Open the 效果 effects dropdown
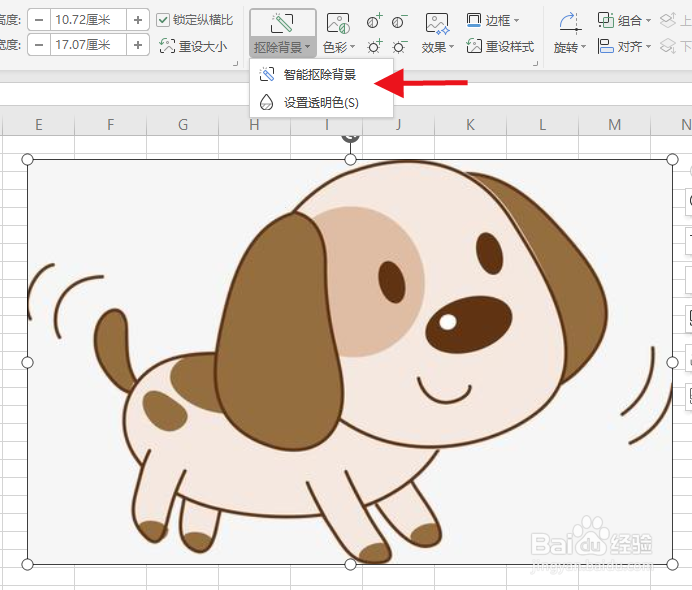The image size is (692, 590). point(437,47)
